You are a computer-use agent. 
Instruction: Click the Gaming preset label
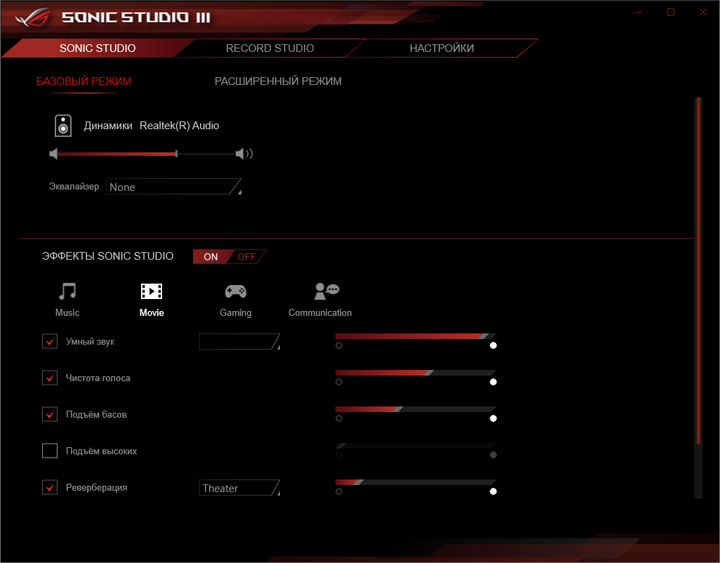pos(236,313)
